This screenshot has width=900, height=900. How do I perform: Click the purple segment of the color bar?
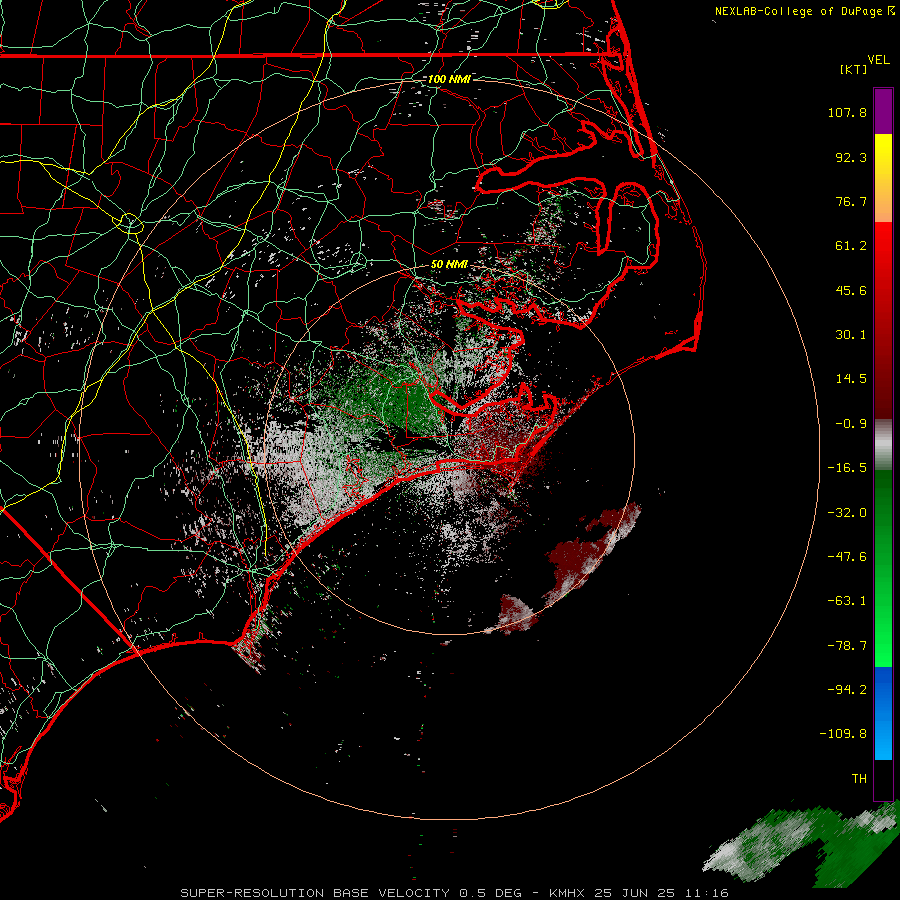pos(883,111)
